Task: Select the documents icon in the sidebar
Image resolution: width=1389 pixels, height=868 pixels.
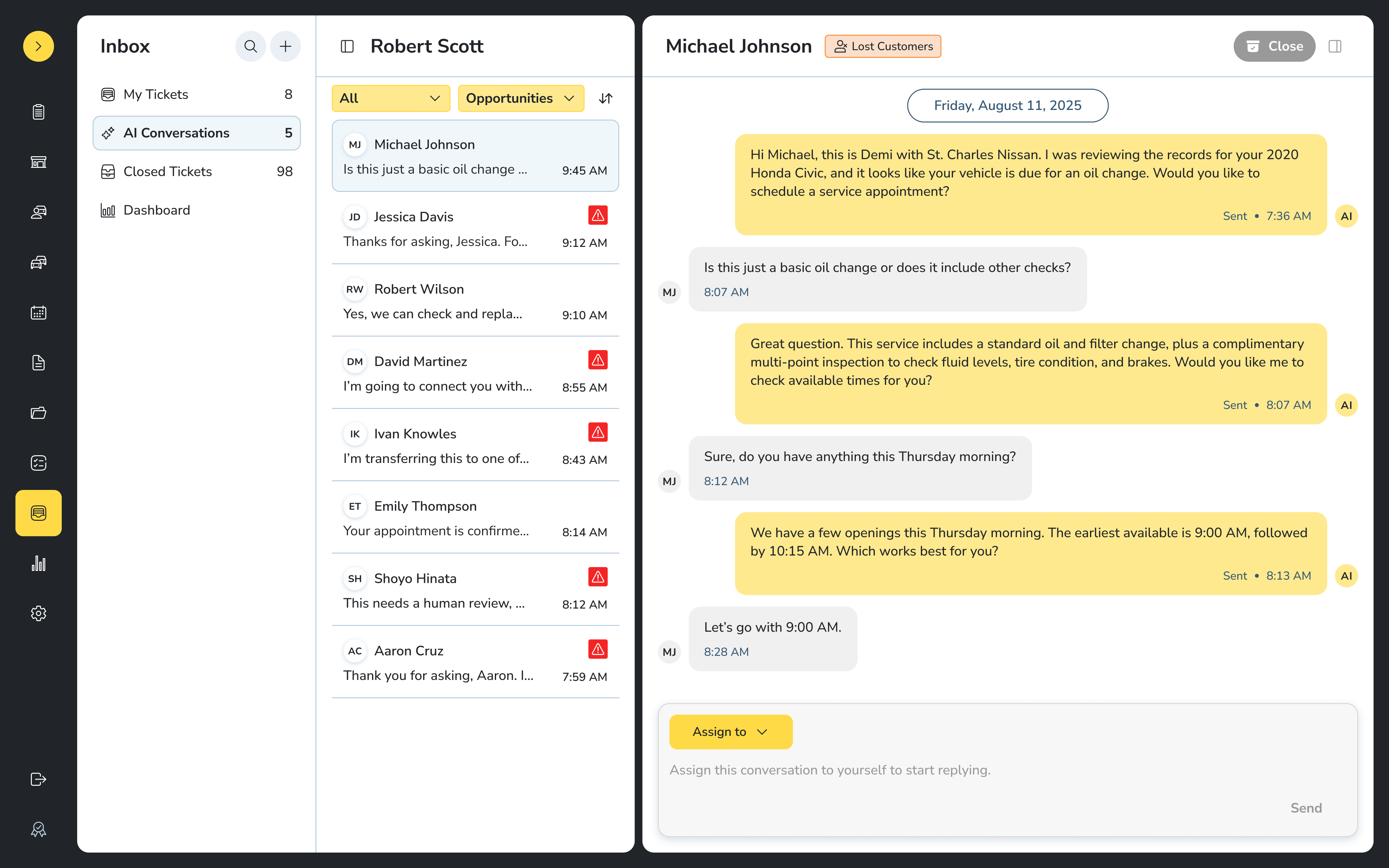Action: (x=39, y=362)
